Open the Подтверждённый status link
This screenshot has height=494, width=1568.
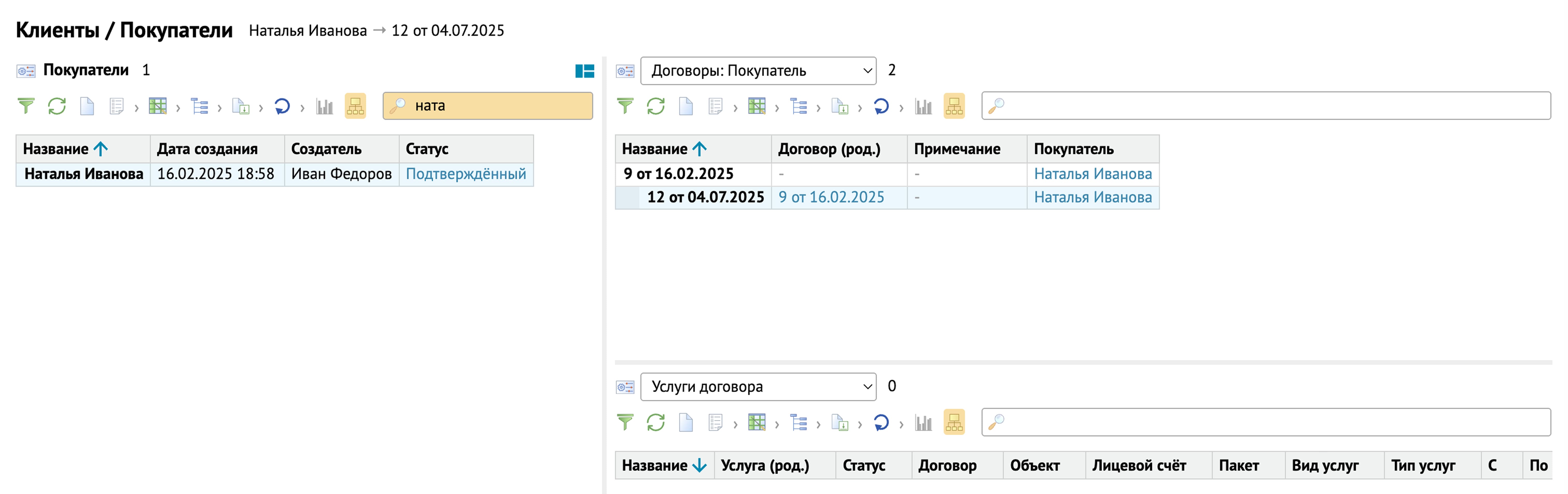coord(466,174)
